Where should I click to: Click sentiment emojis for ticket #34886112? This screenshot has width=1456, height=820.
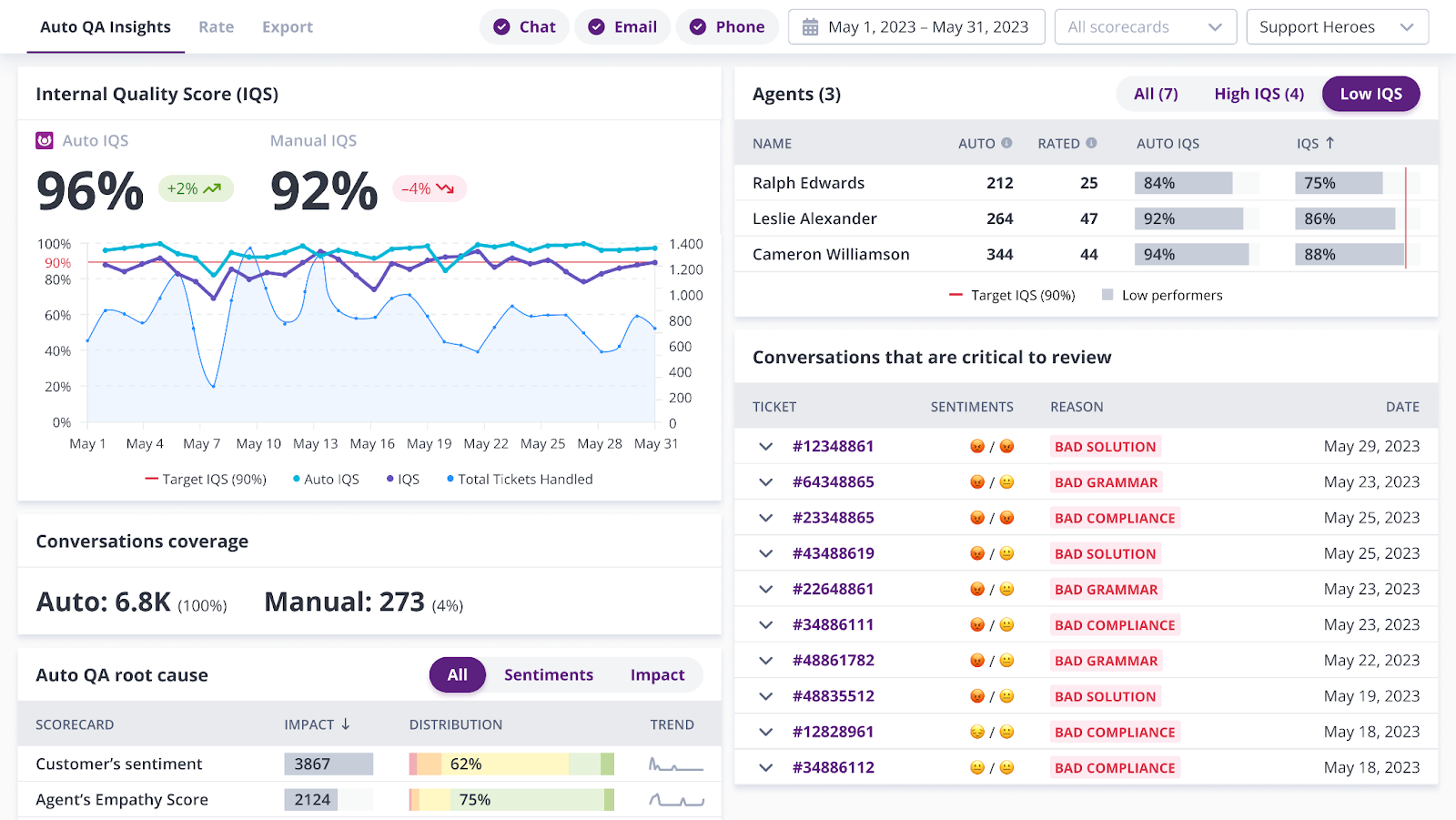click(x=992, y=768)
